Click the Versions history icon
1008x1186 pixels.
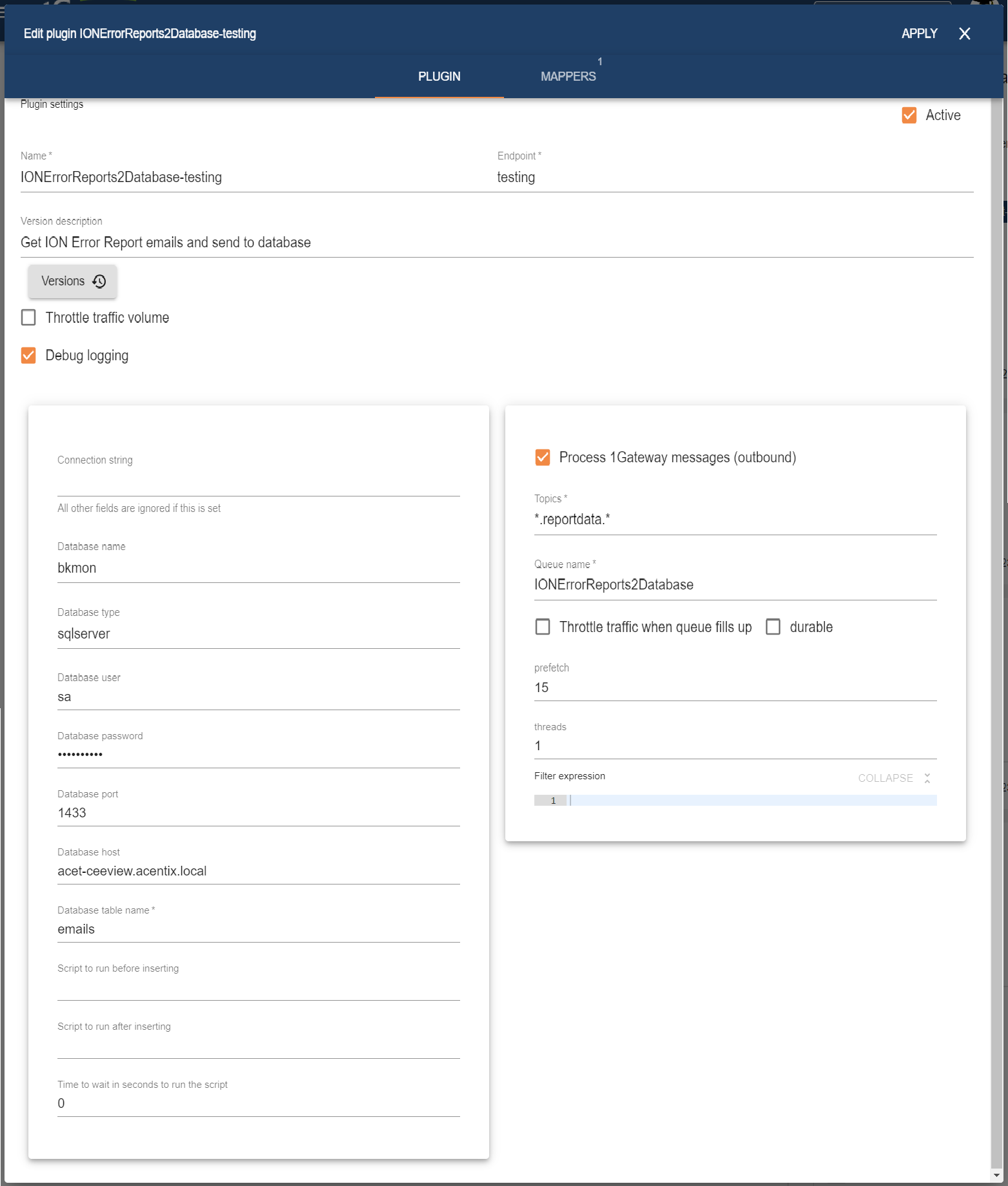99,281
